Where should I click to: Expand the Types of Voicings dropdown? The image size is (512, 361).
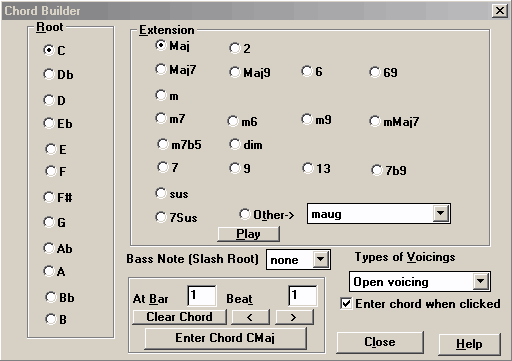pyautogui.click(x=480, y=282)
